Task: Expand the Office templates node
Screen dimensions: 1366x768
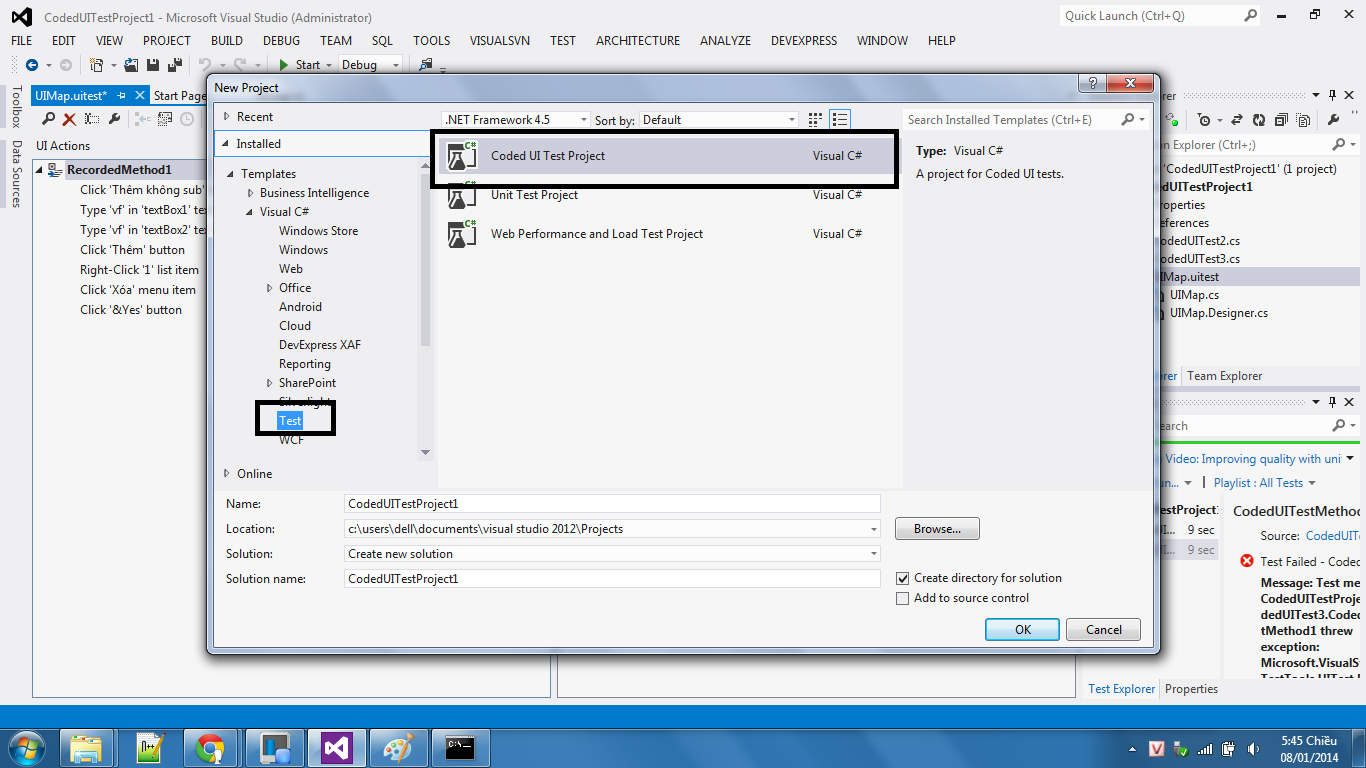Action: pyautogui.click(x=270, y=288)
